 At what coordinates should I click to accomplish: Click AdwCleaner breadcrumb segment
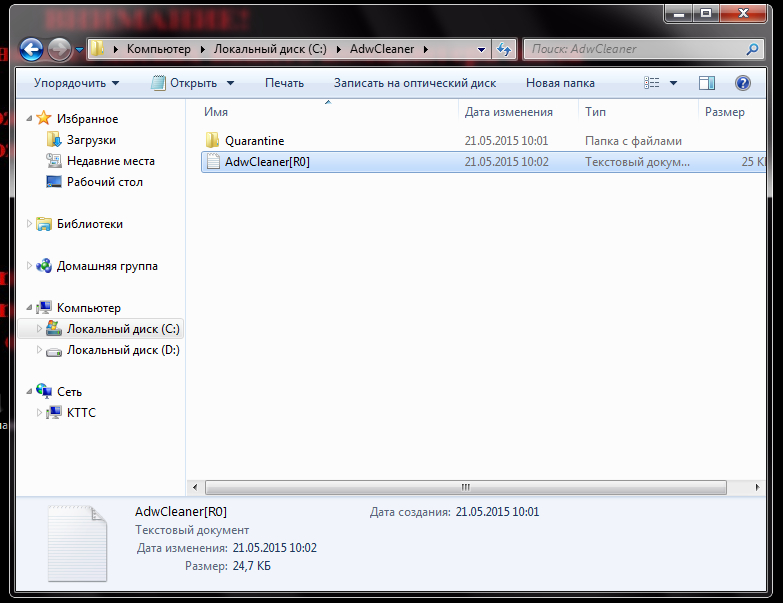point(382,49)
